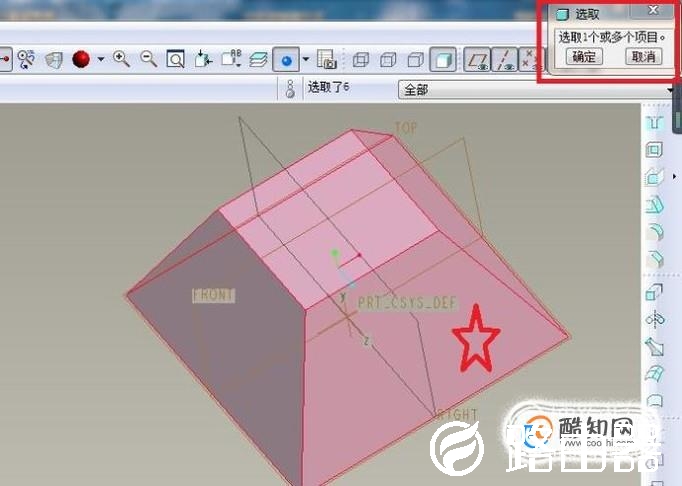This screenshot has height=486, width=682.
Task: Click the Zoom Out magnifier icon
Action: (x=149, y=59)
